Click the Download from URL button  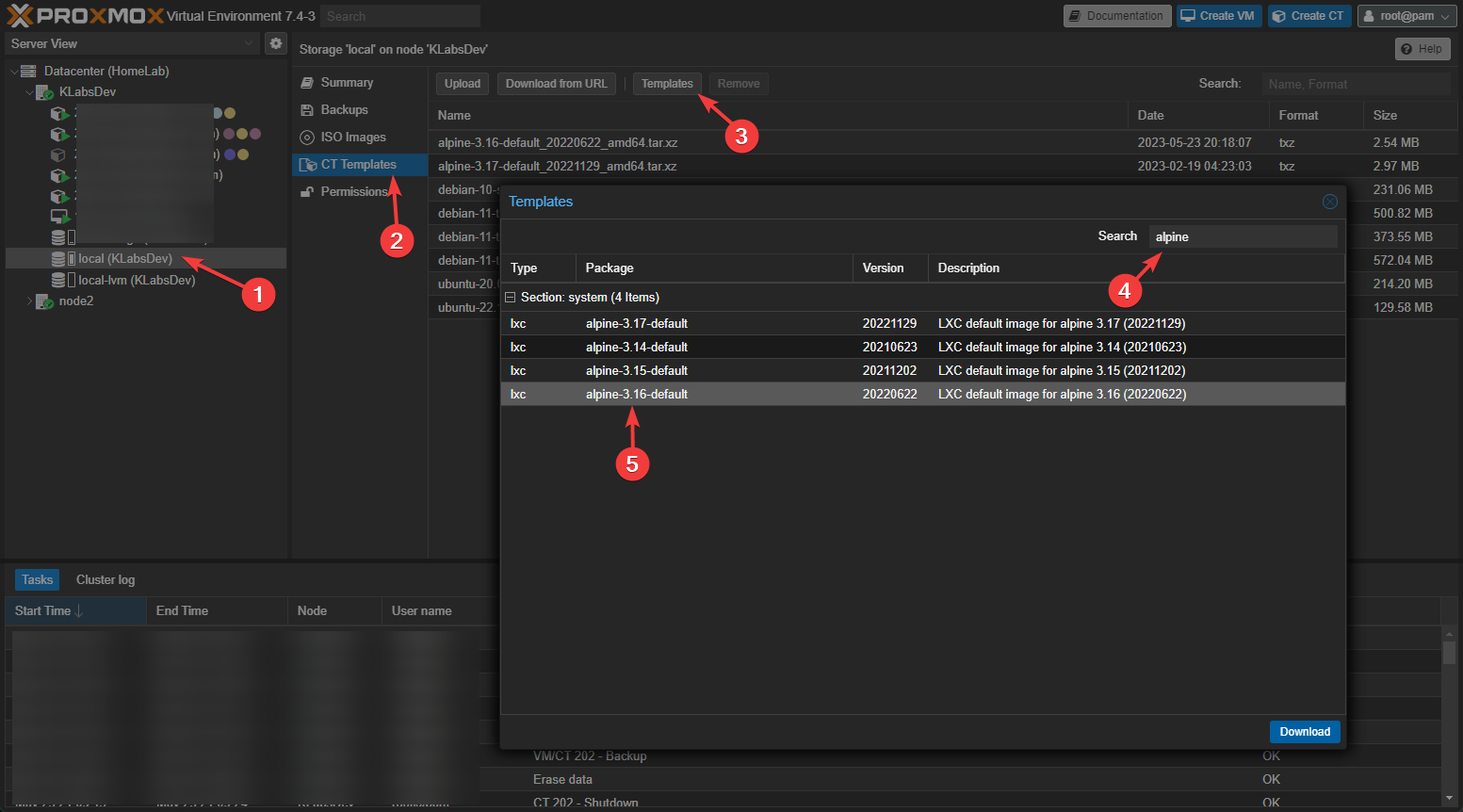(x=557, y=84)
